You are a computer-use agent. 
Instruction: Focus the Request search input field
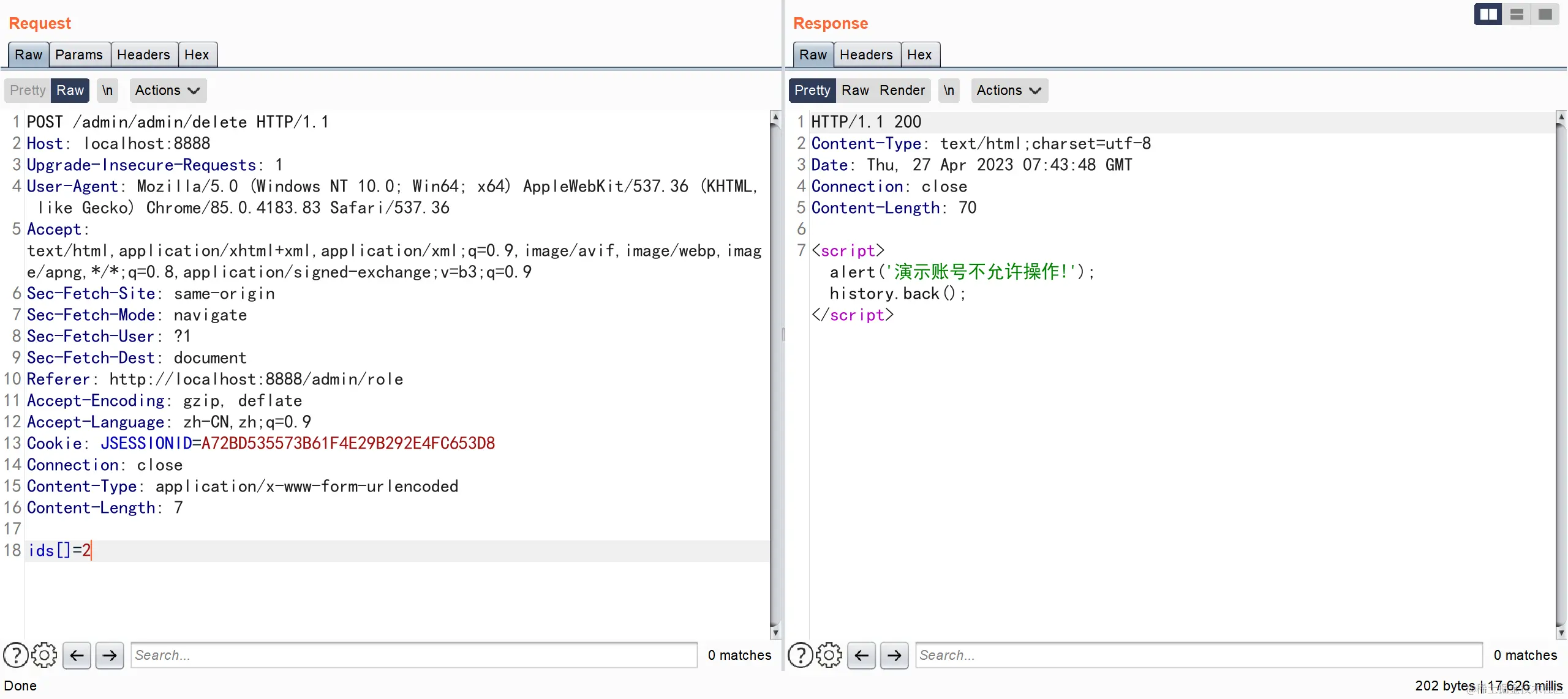[413, 655]
